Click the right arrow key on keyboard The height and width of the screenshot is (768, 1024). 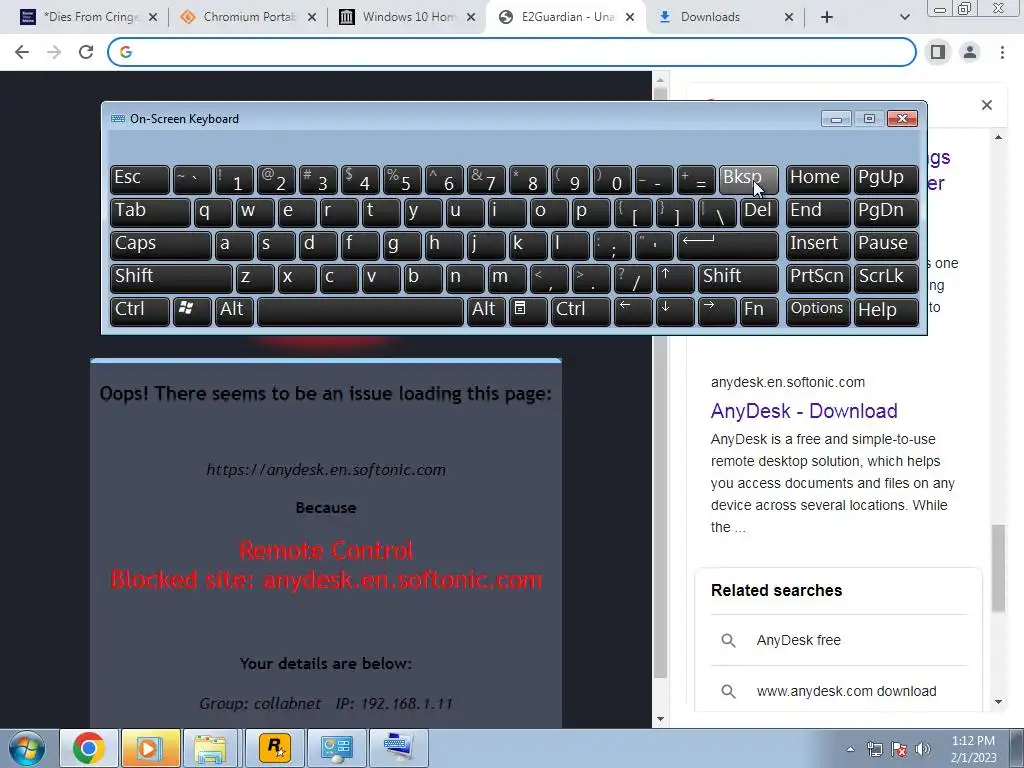point(716,312)
